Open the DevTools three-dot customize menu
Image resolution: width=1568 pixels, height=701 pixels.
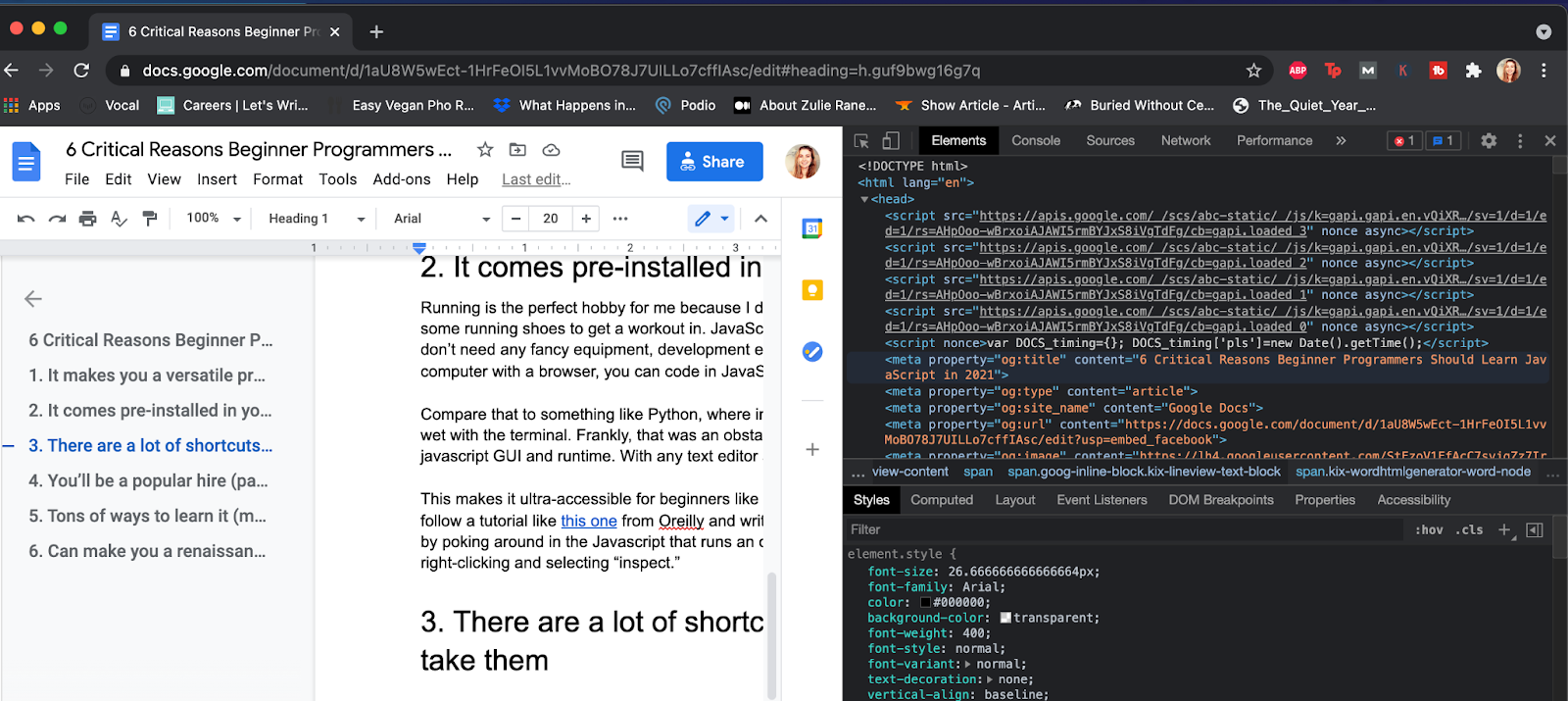click(x=1520, y=141)
